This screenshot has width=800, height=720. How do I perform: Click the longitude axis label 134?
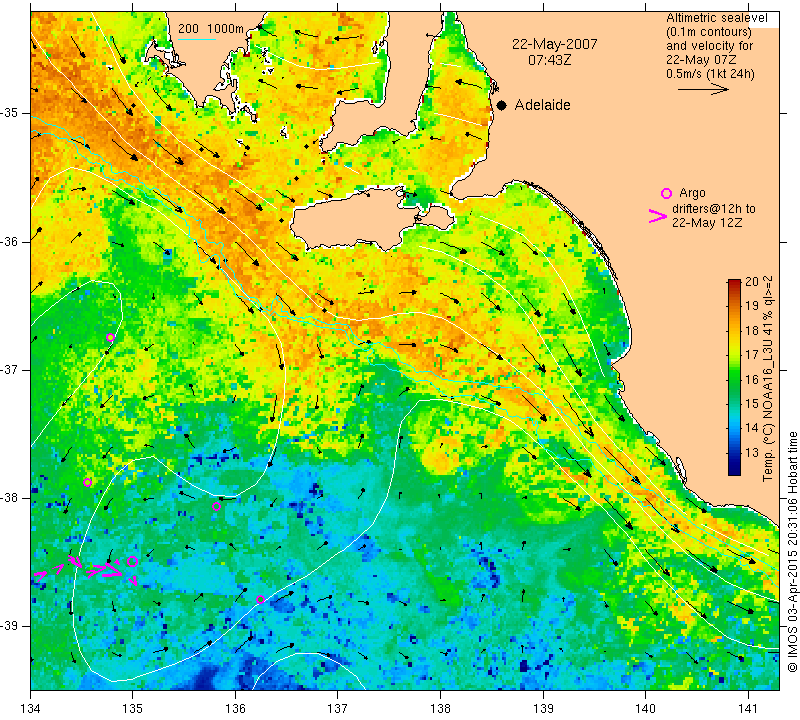pos(31,708)
